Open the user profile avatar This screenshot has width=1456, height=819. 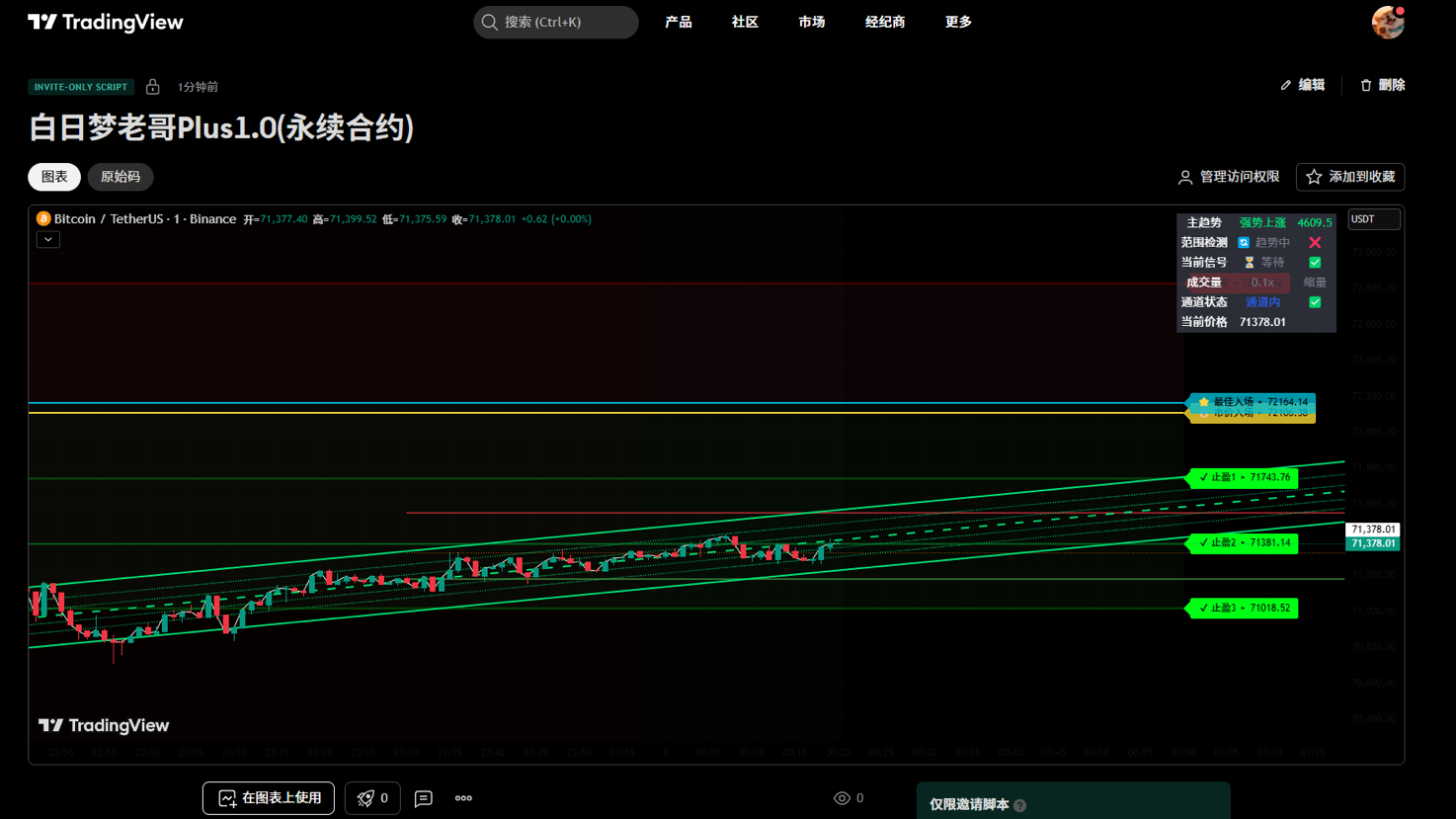(x=1388, y=22)
